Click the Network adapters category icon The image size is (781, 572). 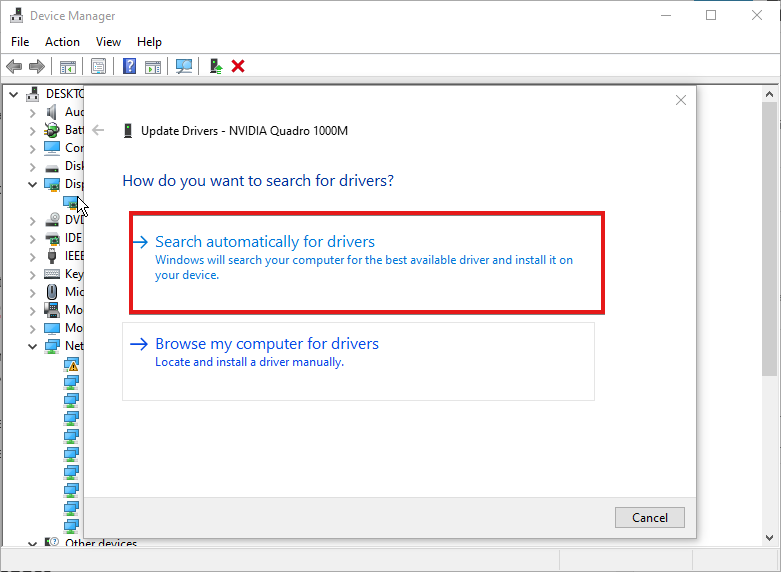(x=52, y=346)
